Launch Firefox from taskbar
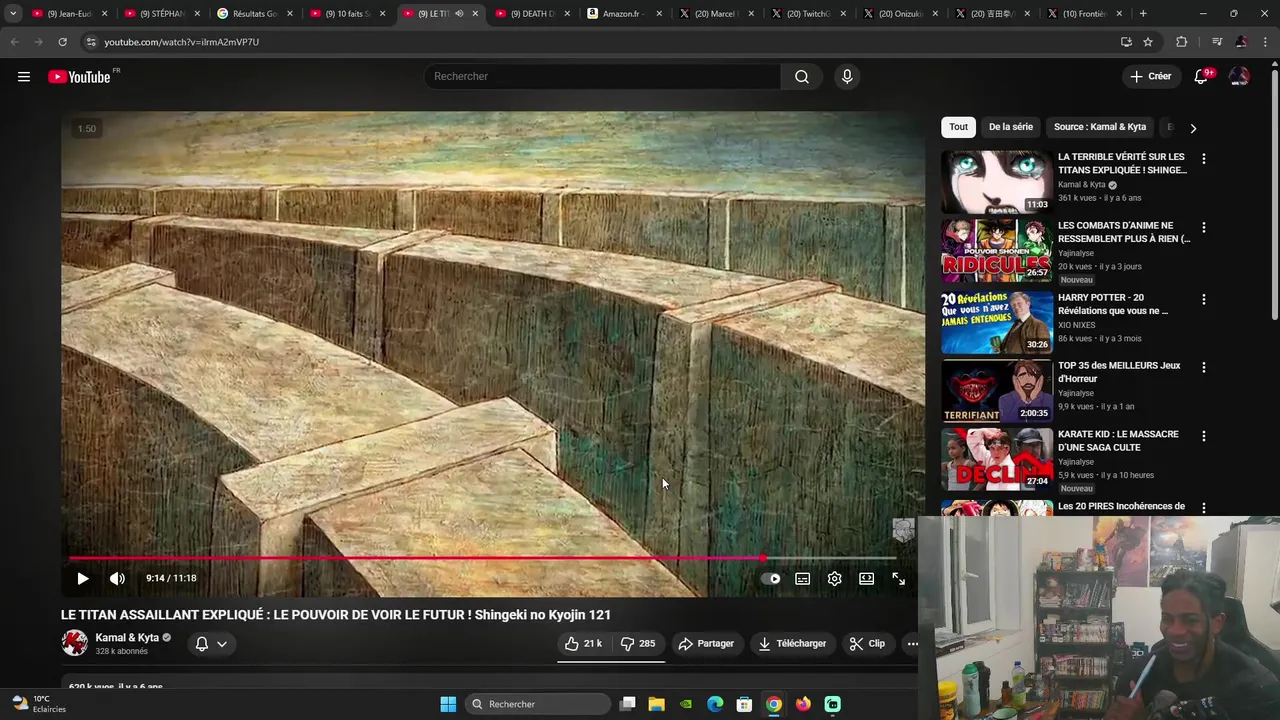The height and width of the screenshot is (720, 1280). click(x=803, y=704)
